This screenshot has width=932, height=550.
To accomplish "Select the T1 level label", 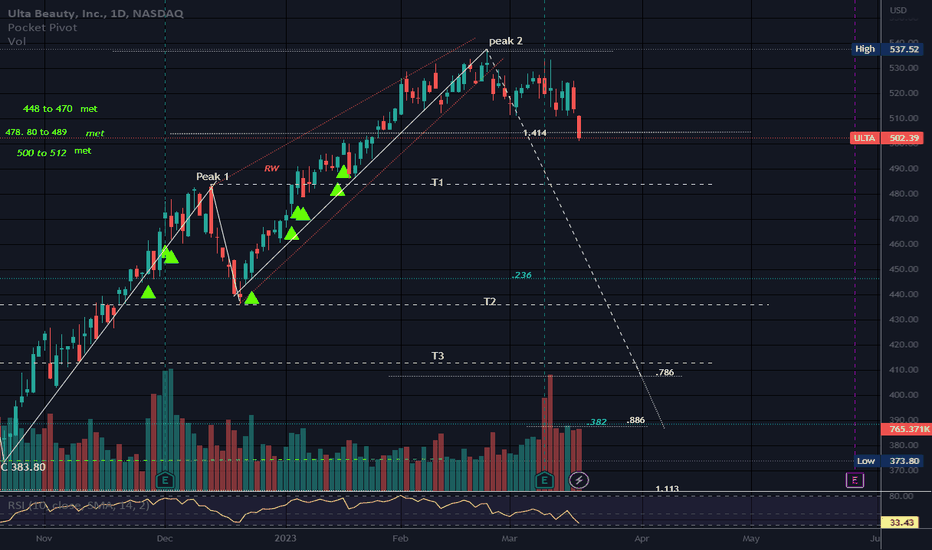I will pos(437,183).
